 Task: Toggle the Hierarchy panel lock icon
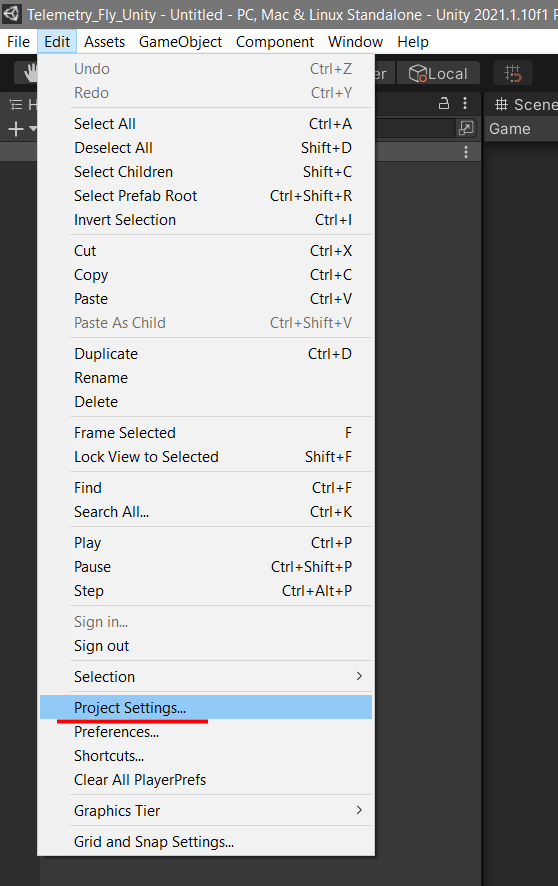click(444, 103)
